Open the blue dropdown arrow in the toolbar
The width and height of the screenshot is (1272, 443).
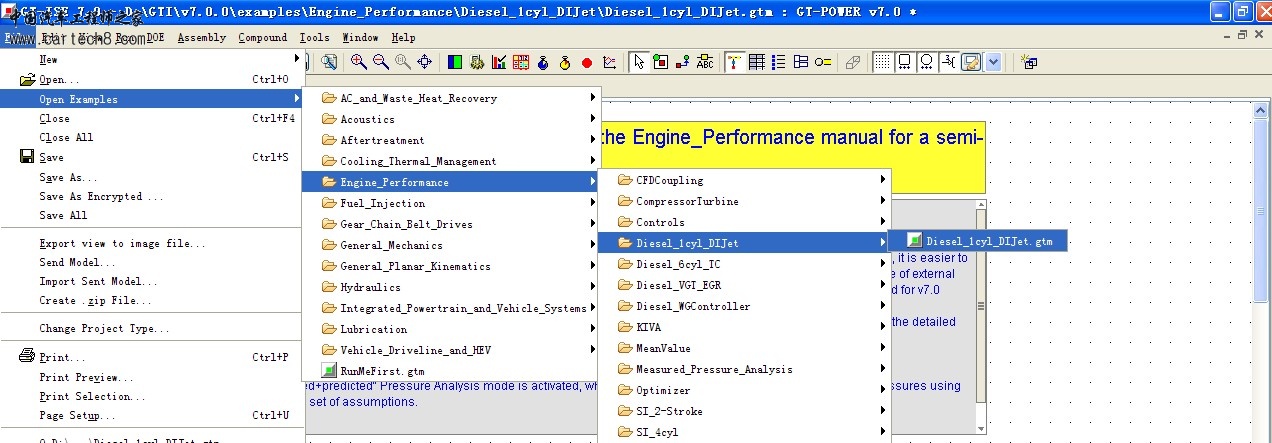pyautogui.click(x=993, y=62)
